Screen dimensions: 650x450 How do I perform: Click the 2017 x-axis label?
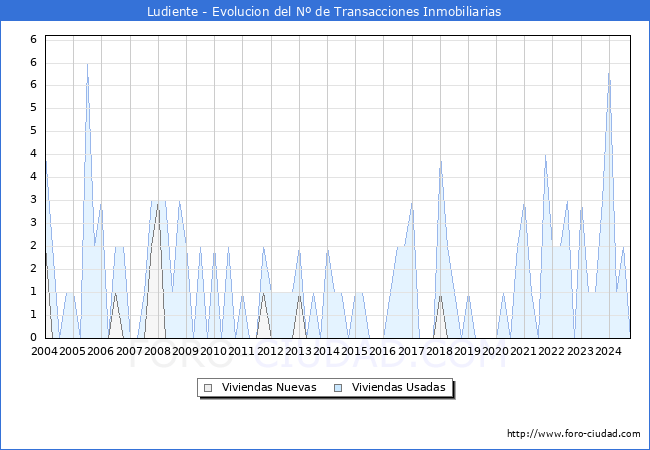411,351
